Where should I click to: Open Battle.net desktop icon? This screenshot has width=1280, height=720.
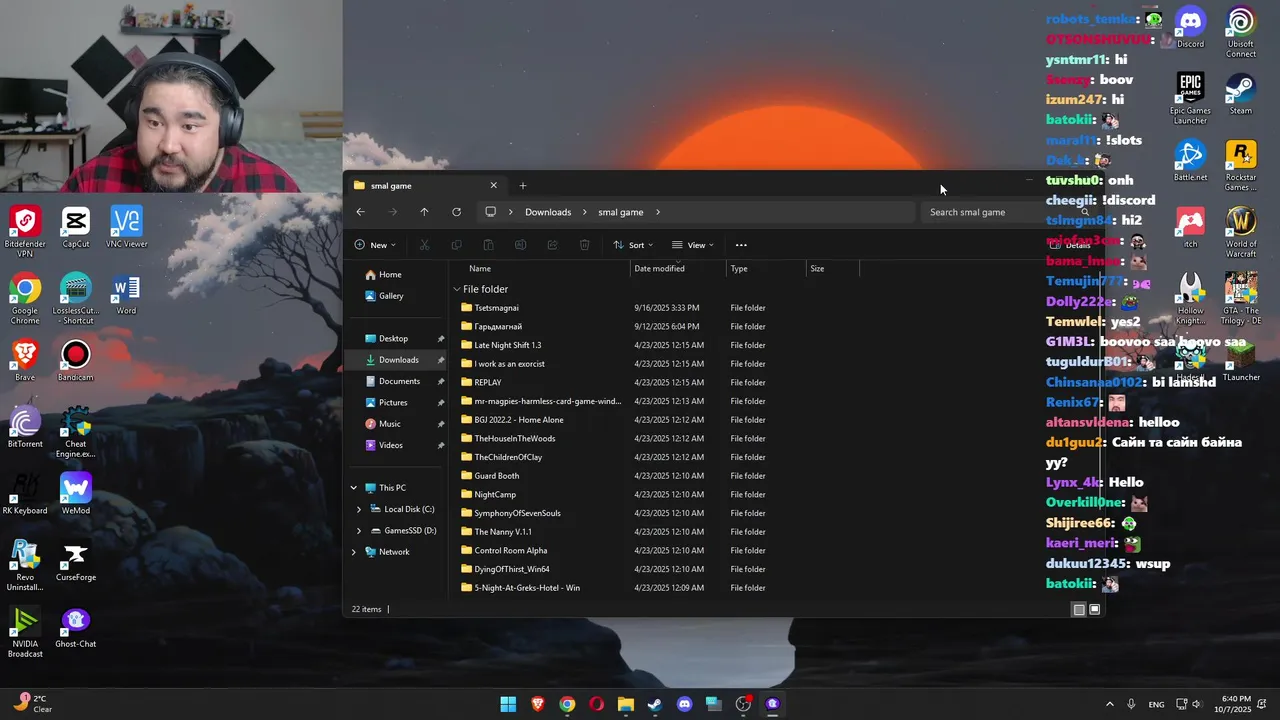point(1190,160)
